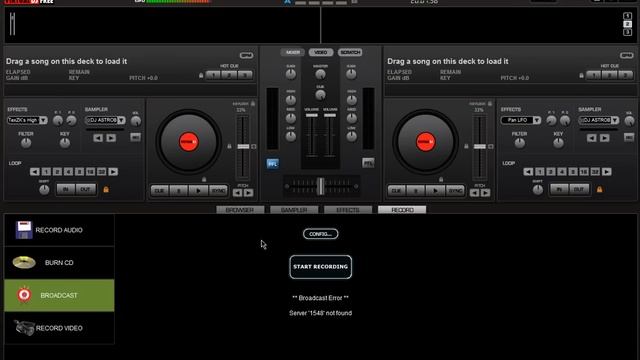Click the BPM tap button on right deck
Image resolution: width=640 pixels, height=360 pixels.
[x=627, y=55]
